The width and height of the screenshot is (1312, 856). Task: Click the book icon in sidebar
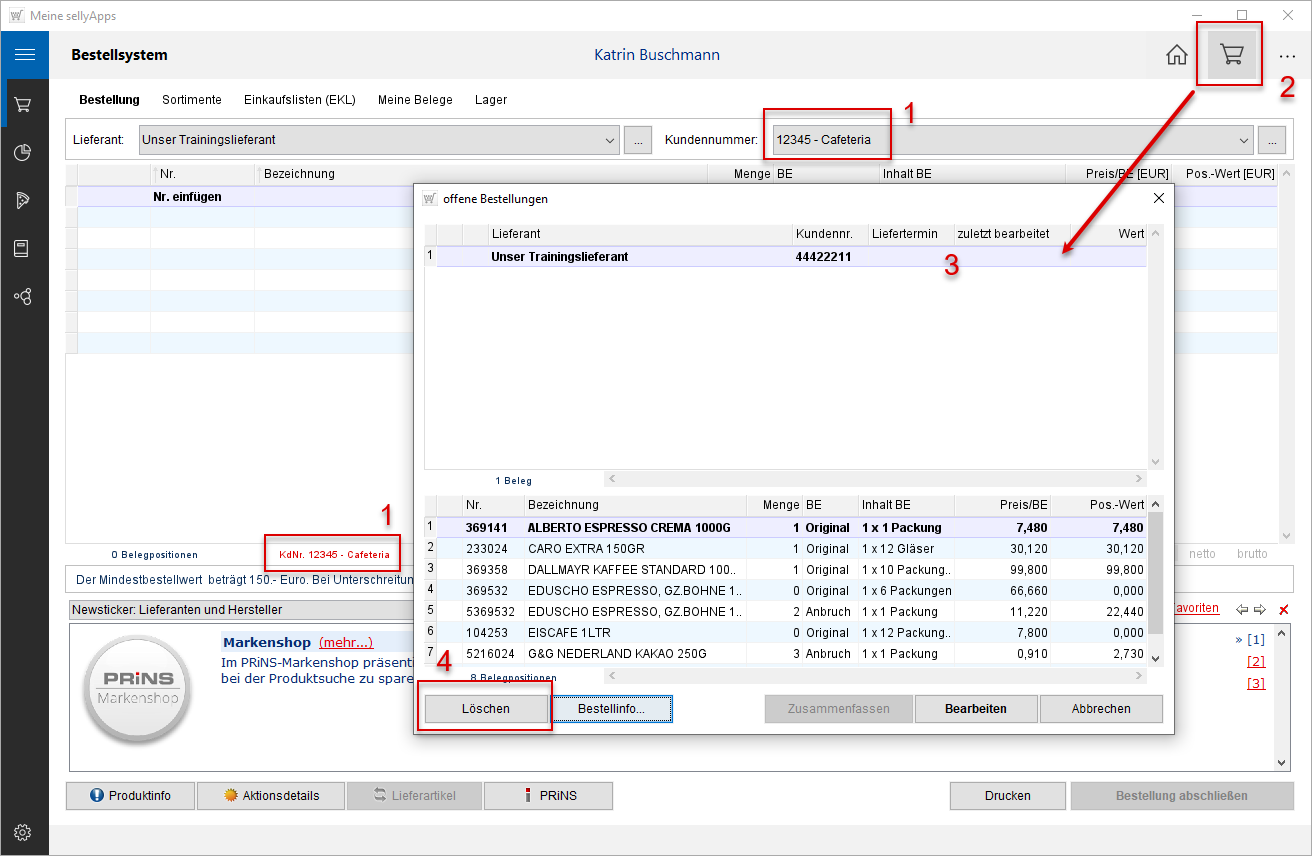[22, 248]
